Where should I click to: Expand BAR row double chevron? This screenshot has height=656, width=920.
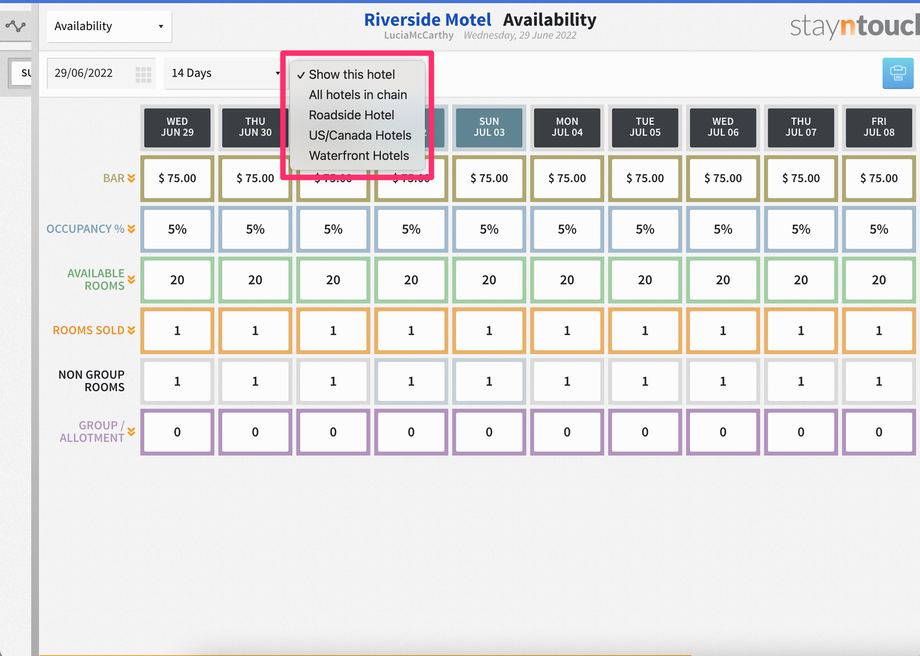(x=131, y=178)
